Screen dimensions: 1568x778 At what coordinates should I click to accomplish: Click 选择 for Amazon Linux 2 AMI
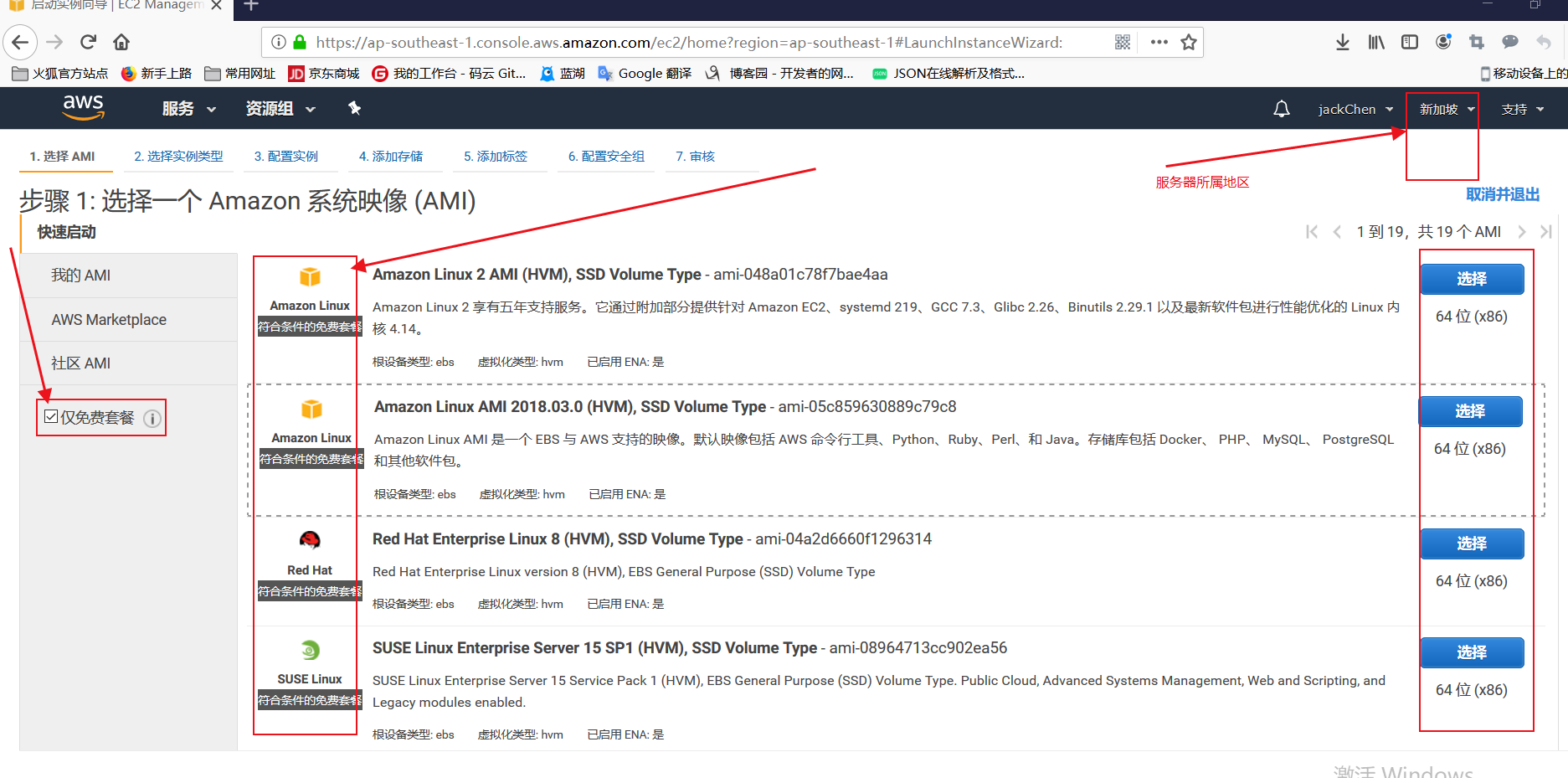(x=1472, y=279)
